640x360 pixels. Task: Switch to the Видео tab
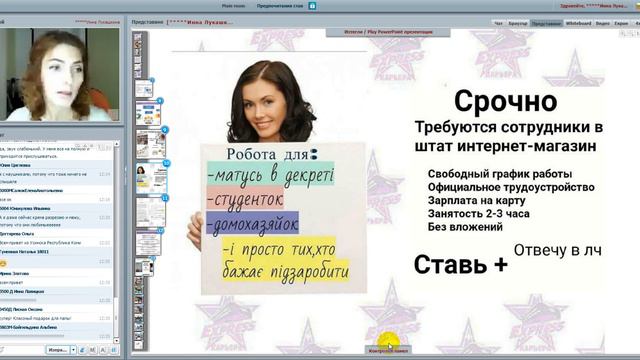pyautogui.click(x=602, y=23)
